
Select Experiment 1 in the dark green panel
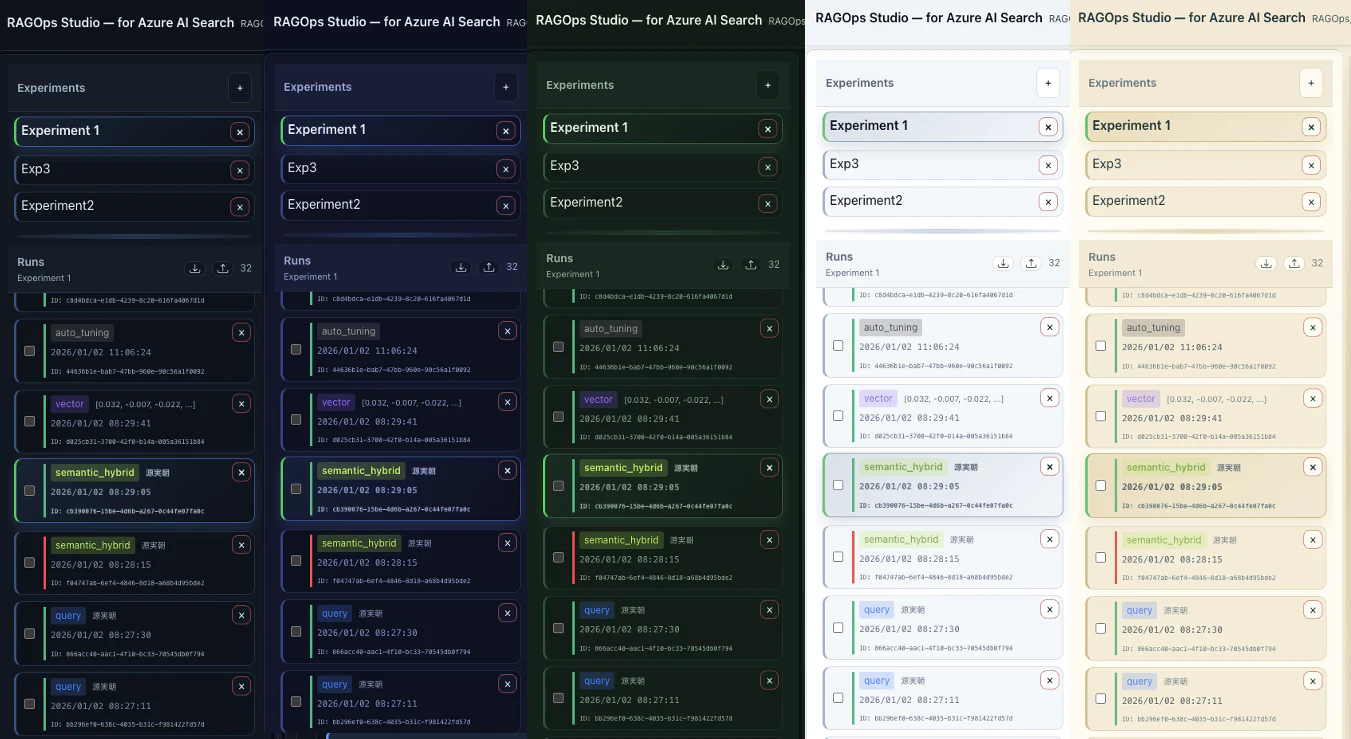663,128
